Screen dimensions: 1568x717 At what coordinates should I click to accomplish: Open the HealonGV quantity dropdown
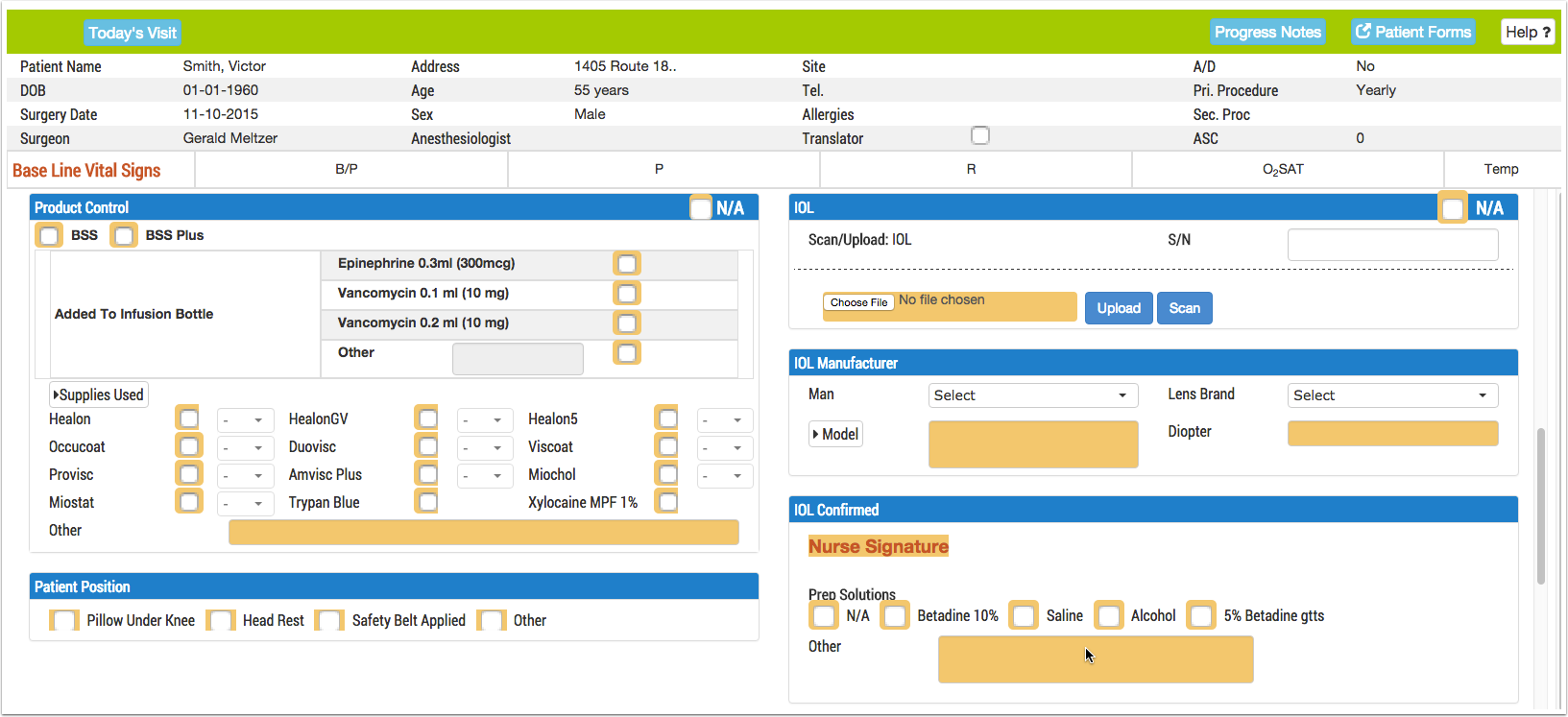point(485,420)
